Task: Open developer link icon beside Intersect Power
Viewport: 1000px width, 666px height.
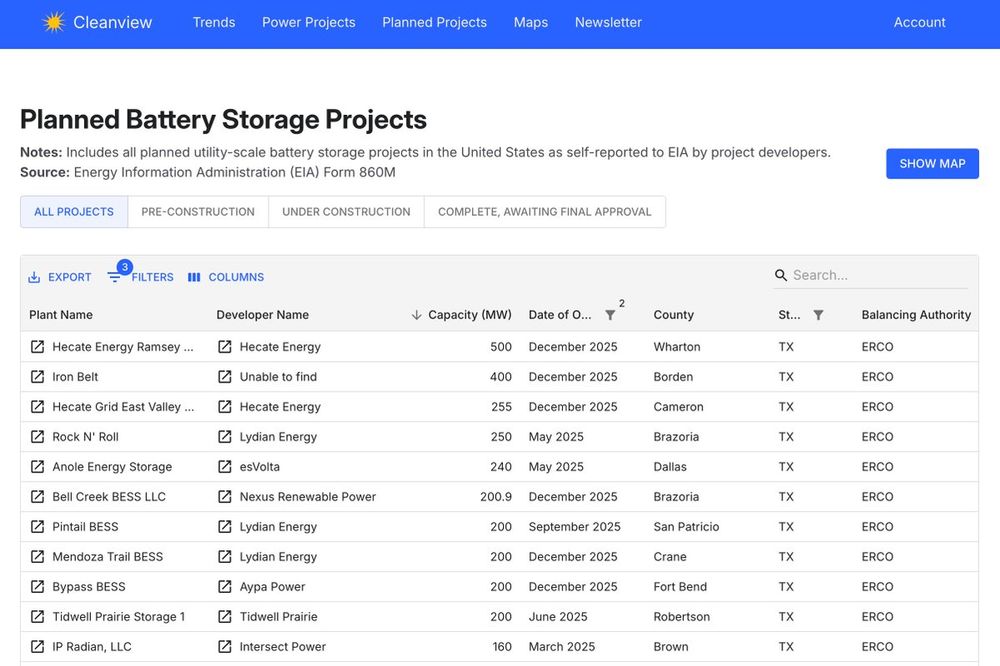Action: 224,646
